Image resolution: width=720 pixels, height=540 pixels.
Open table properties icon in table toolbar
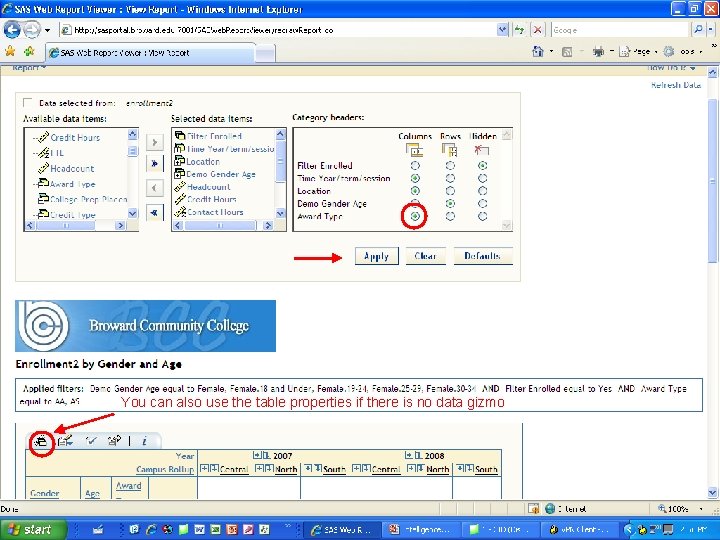pyautogui.click(x=41, y=441)
